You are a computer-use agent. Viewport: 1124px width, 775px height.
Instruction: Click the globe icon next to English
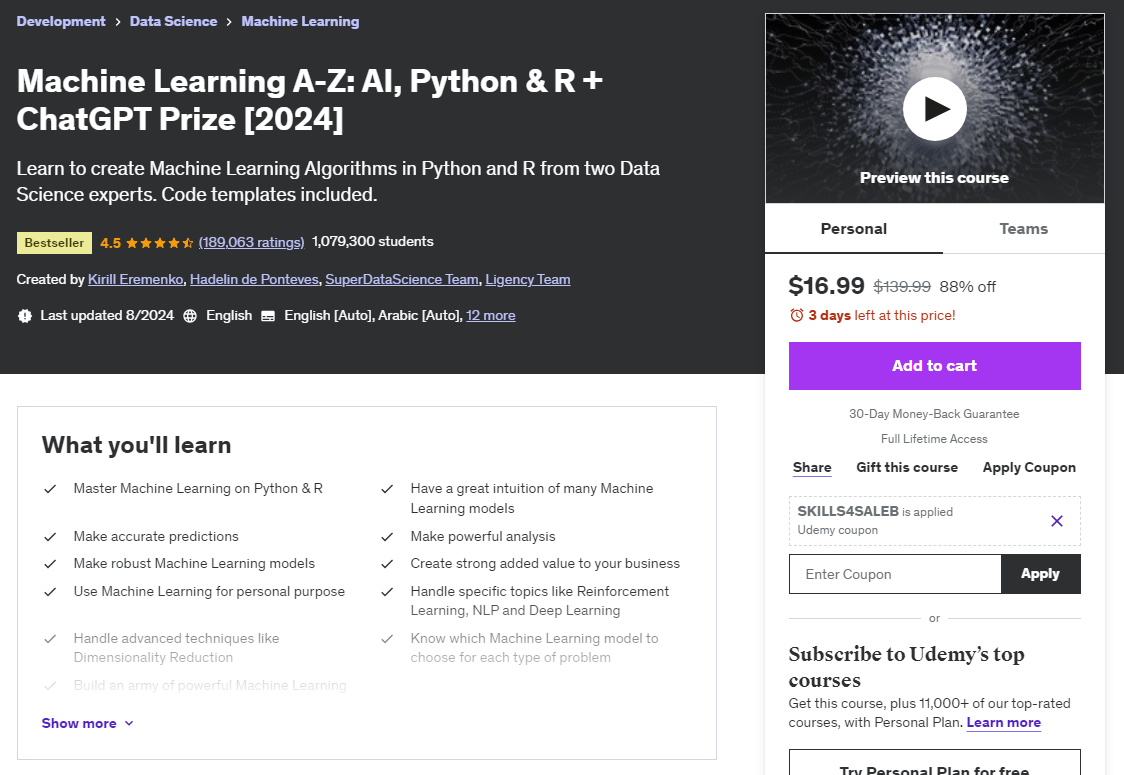[x=189, y=315]
